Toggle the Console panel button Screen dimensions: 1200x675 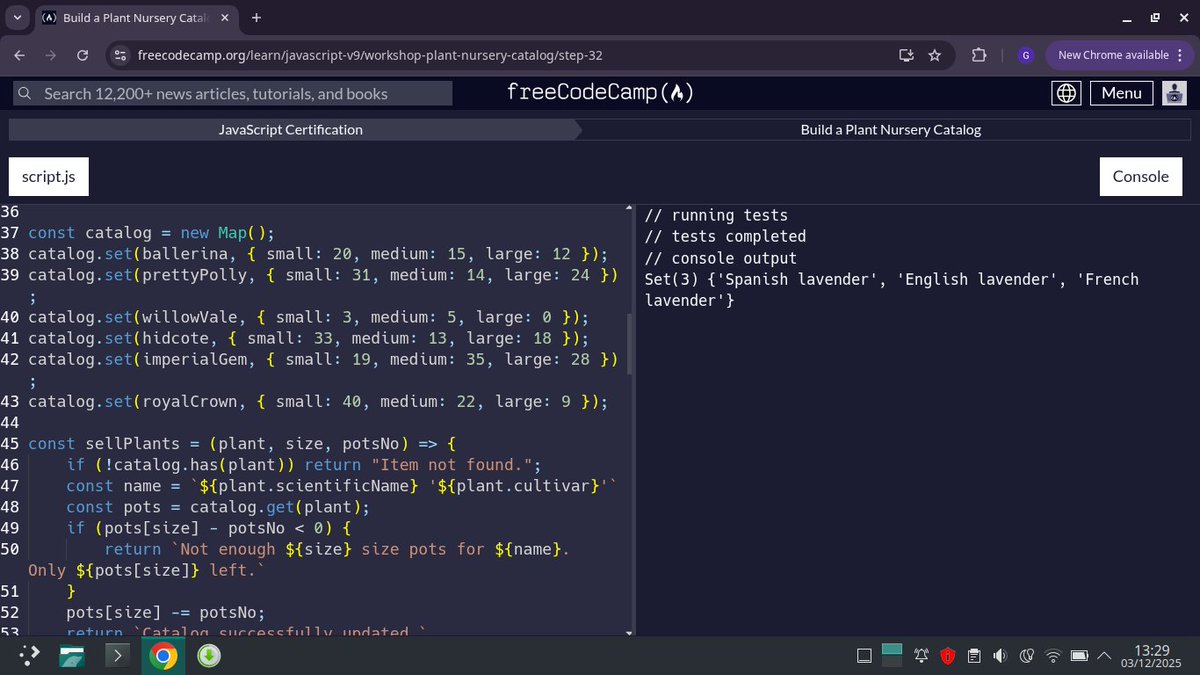tap(1141, 176)
